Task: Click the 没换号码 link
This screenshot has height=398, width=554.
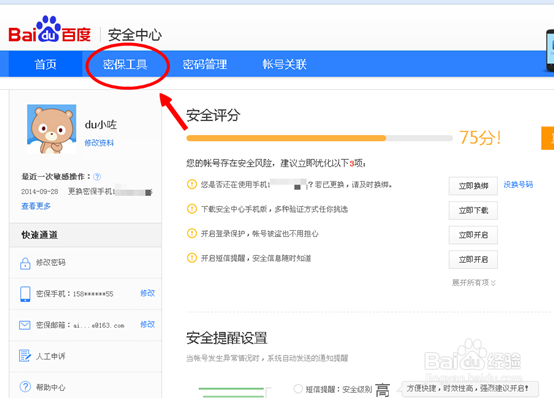Action: [518, 185]
